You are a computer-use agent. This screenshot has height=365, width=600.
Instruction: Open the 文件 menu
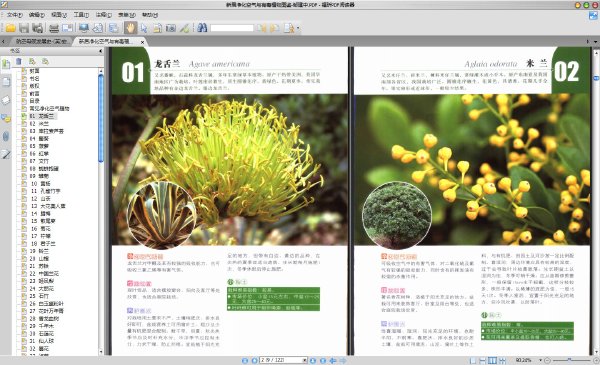click(15, 15)
